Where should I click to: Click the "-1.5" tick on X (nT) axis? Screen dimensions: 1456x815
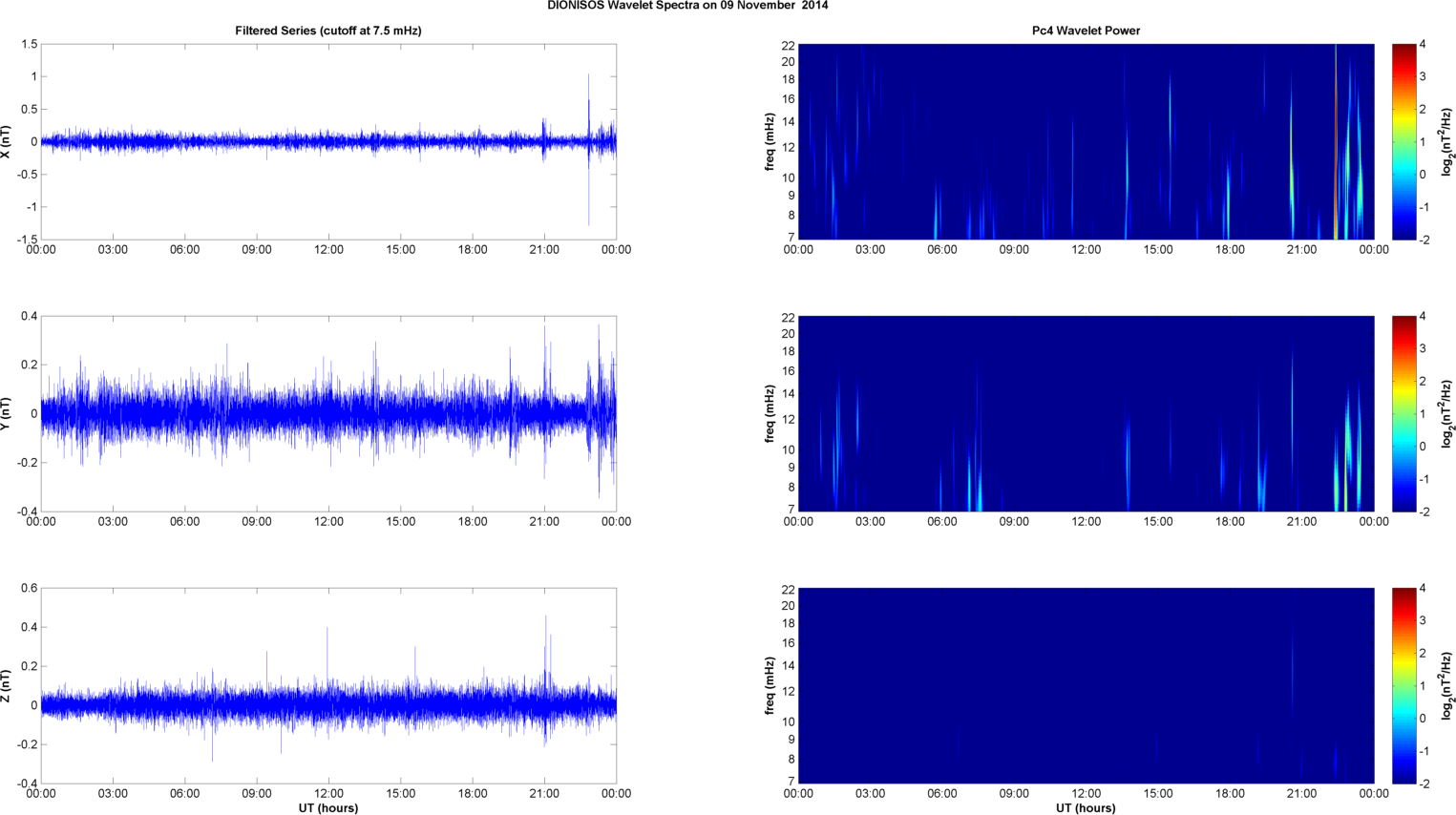point(27,240)
